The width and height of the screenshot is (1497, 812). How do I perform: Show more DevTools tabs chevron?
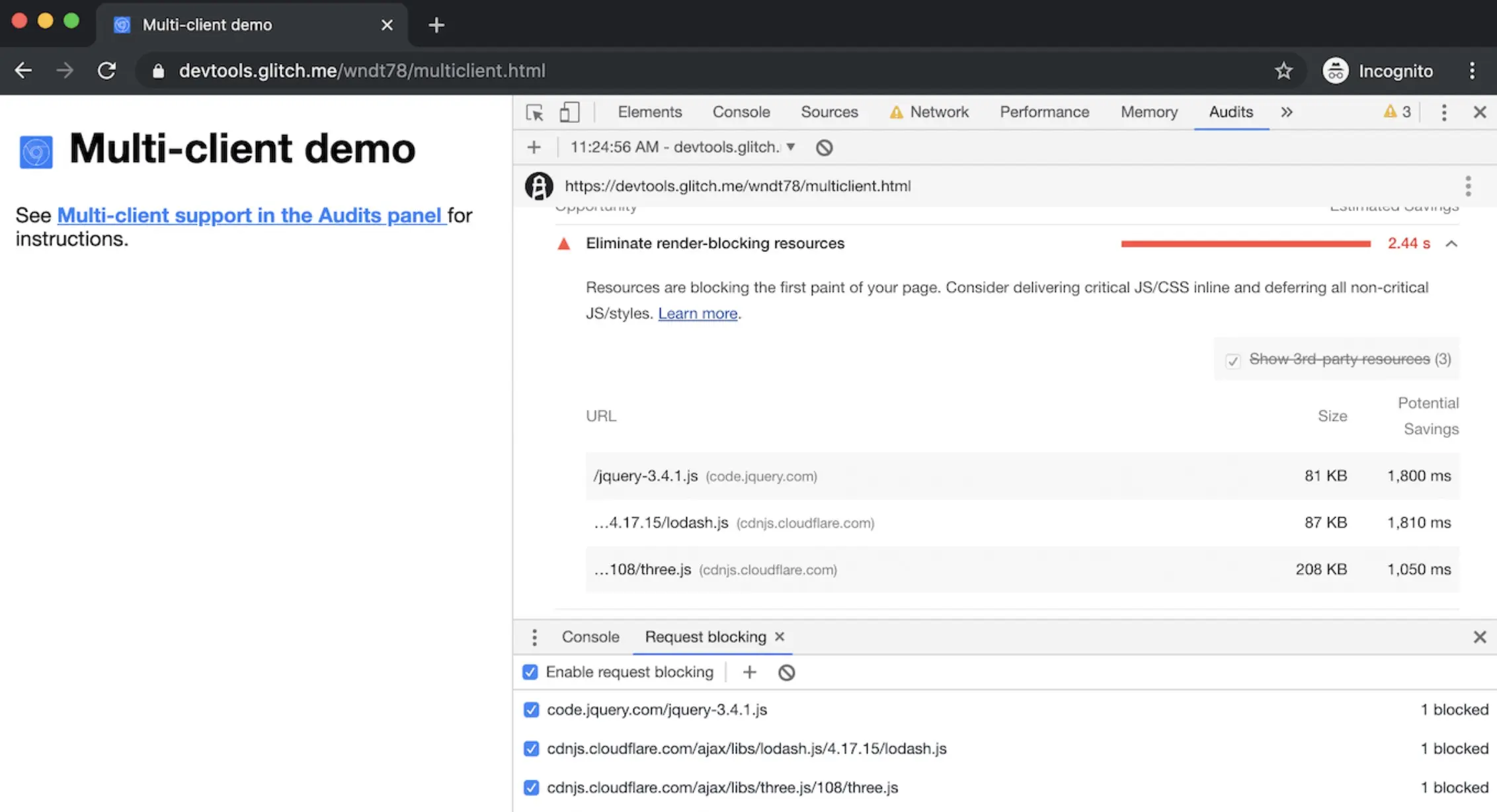coord(1286,112)
